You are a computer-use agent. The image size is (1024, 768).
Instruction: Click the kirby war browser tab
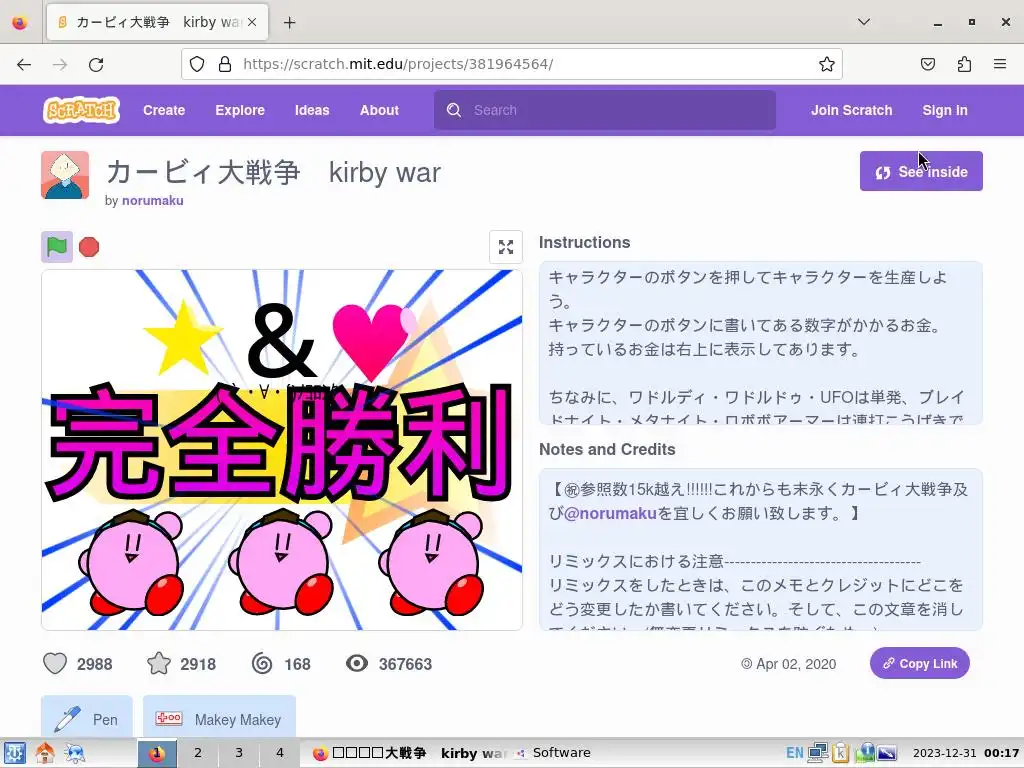coord(157,22)
